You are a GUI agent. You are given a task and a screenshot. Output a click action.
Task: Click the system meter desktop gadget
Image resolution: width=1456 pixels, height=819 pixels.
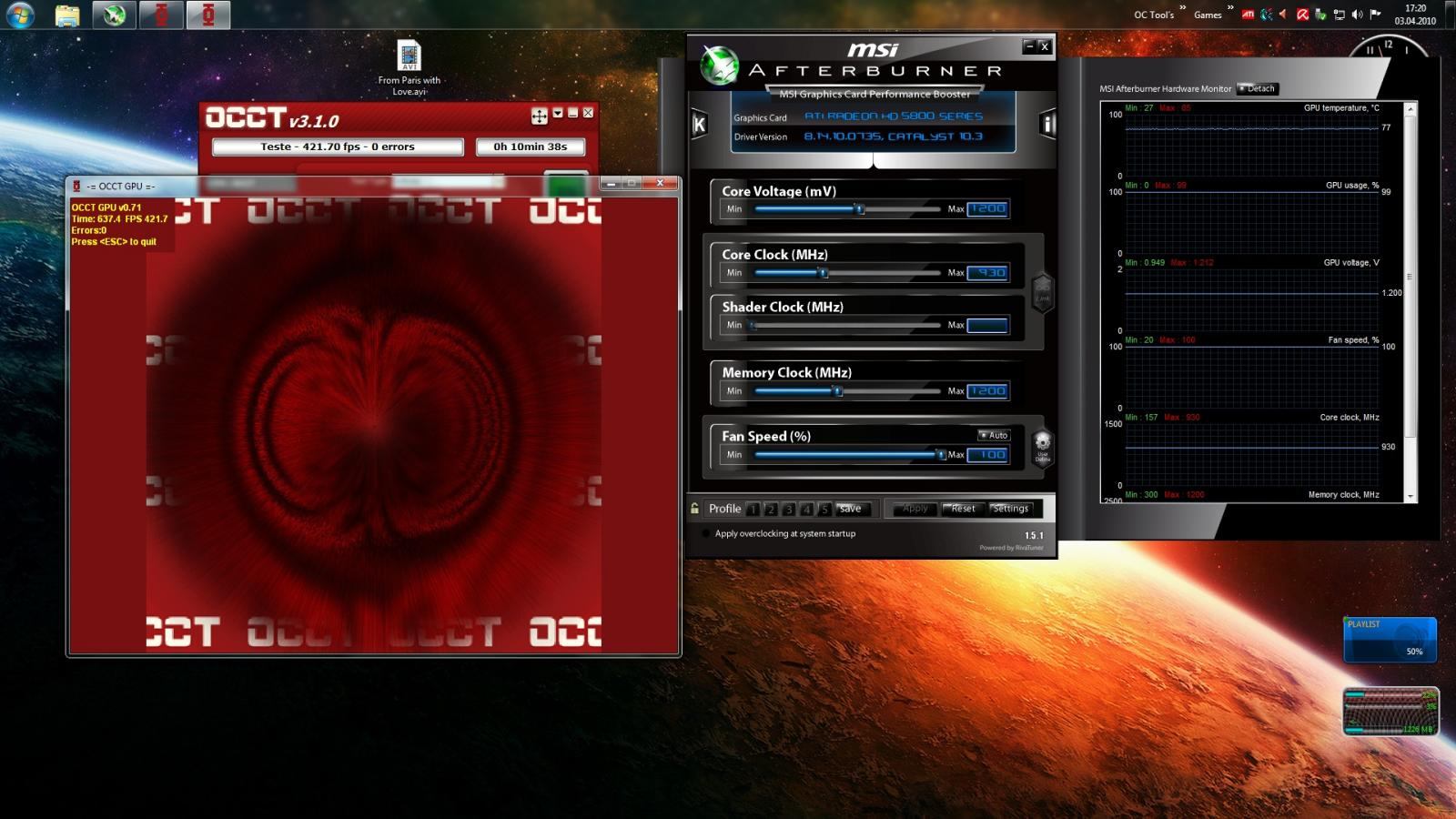(1390, 712)
